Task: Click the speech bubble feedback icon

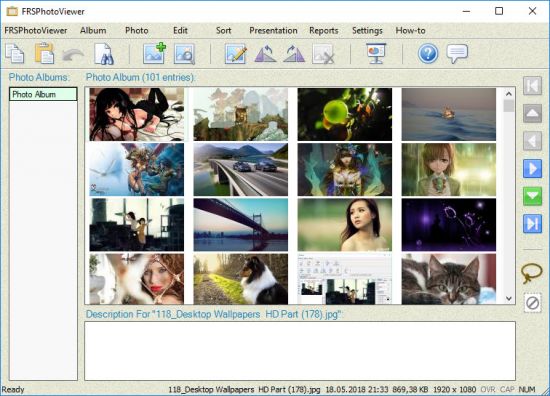Action: click(x=457, y=54)
